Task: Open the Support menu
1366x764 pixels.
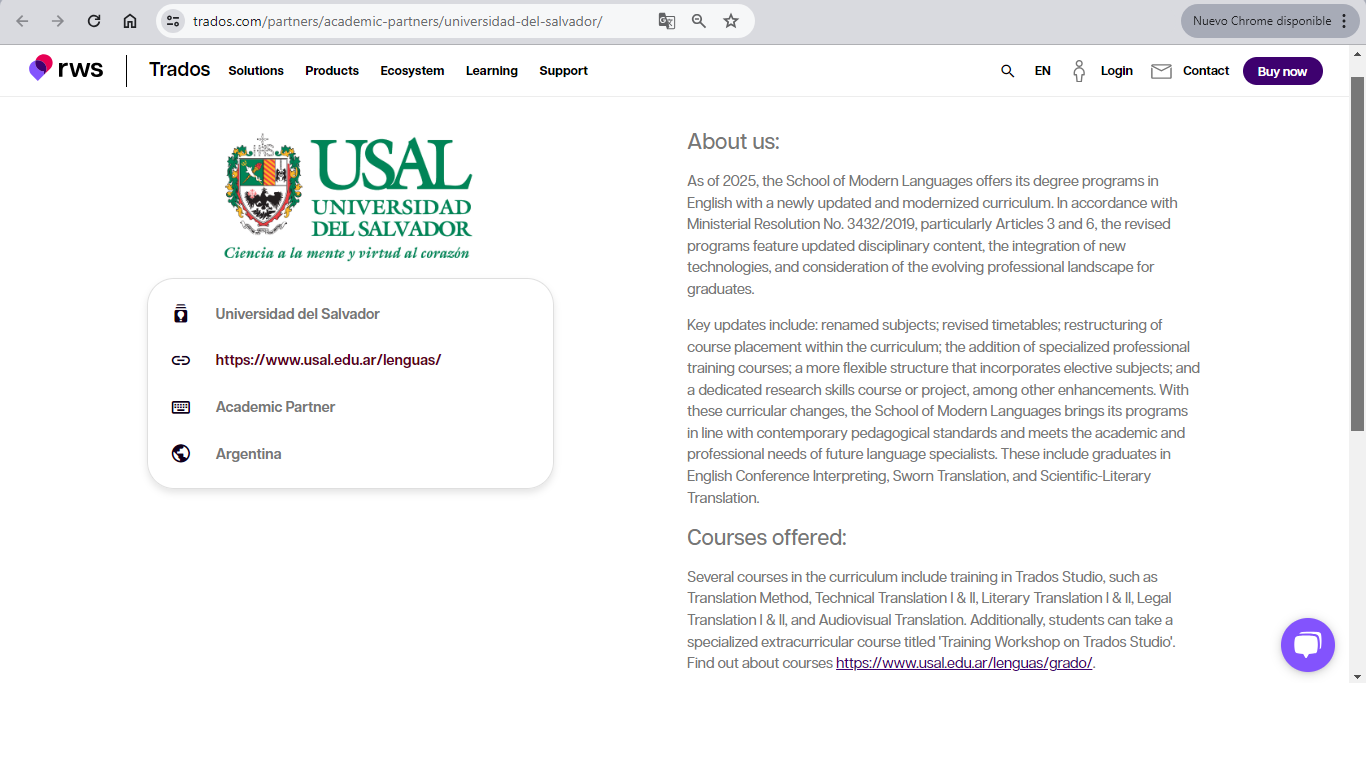Action: point(563,71)
